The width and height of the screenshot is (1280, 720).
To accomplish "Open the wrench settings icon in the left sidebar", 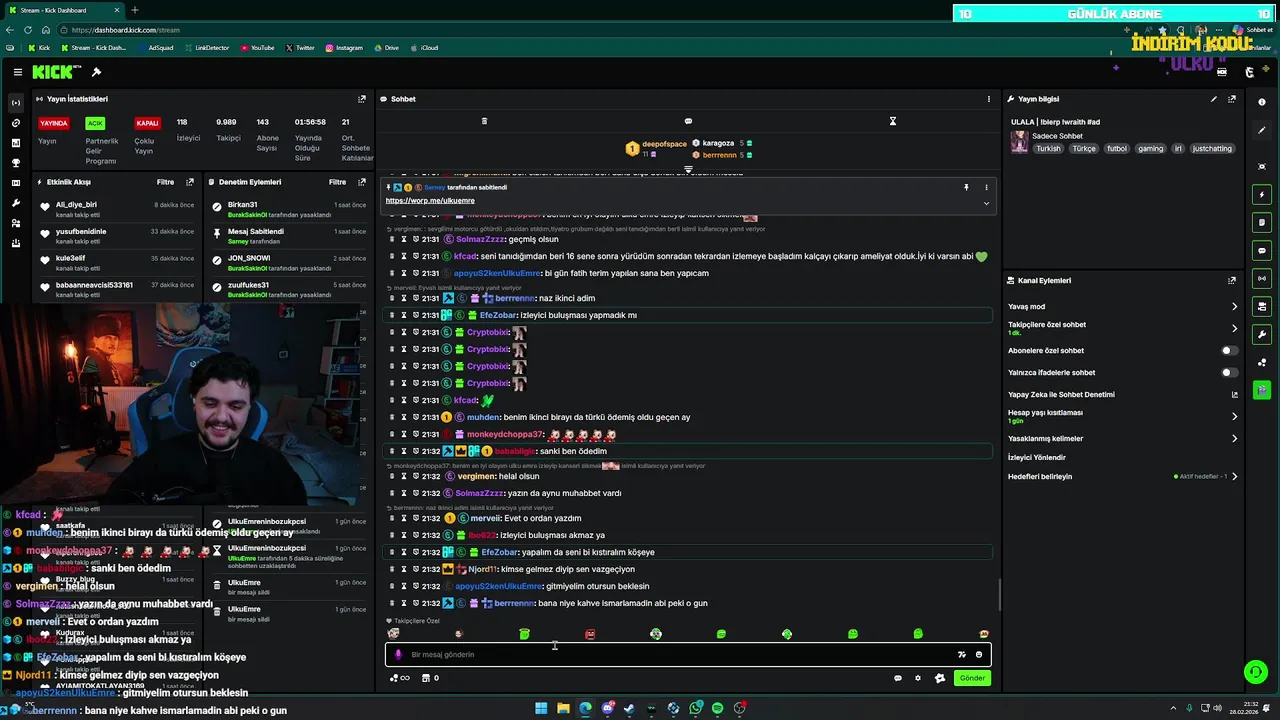I will pos(15,203).
